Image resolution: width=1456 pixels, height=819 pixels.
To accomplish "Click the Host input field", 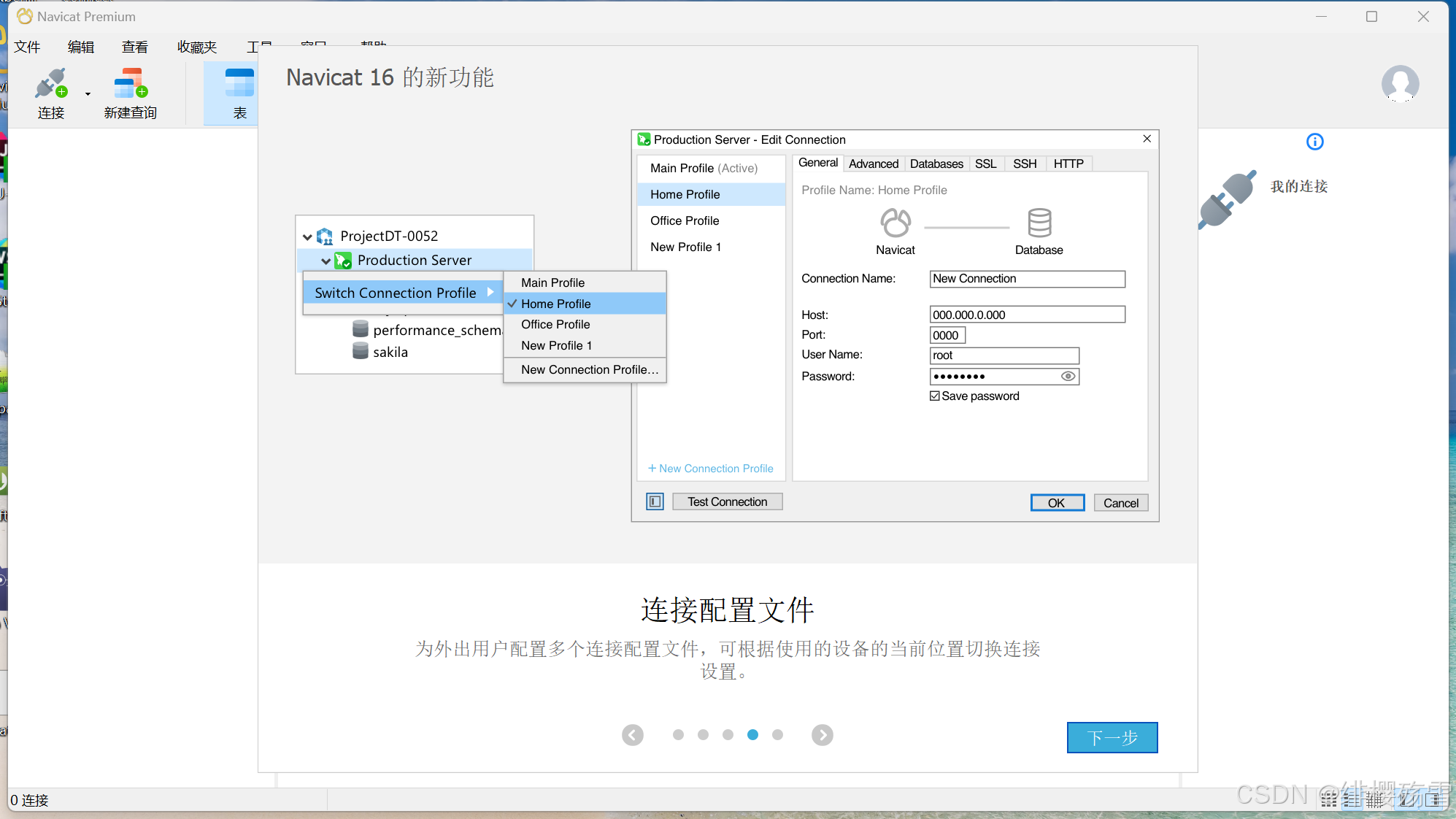I will coord(1027,315).
